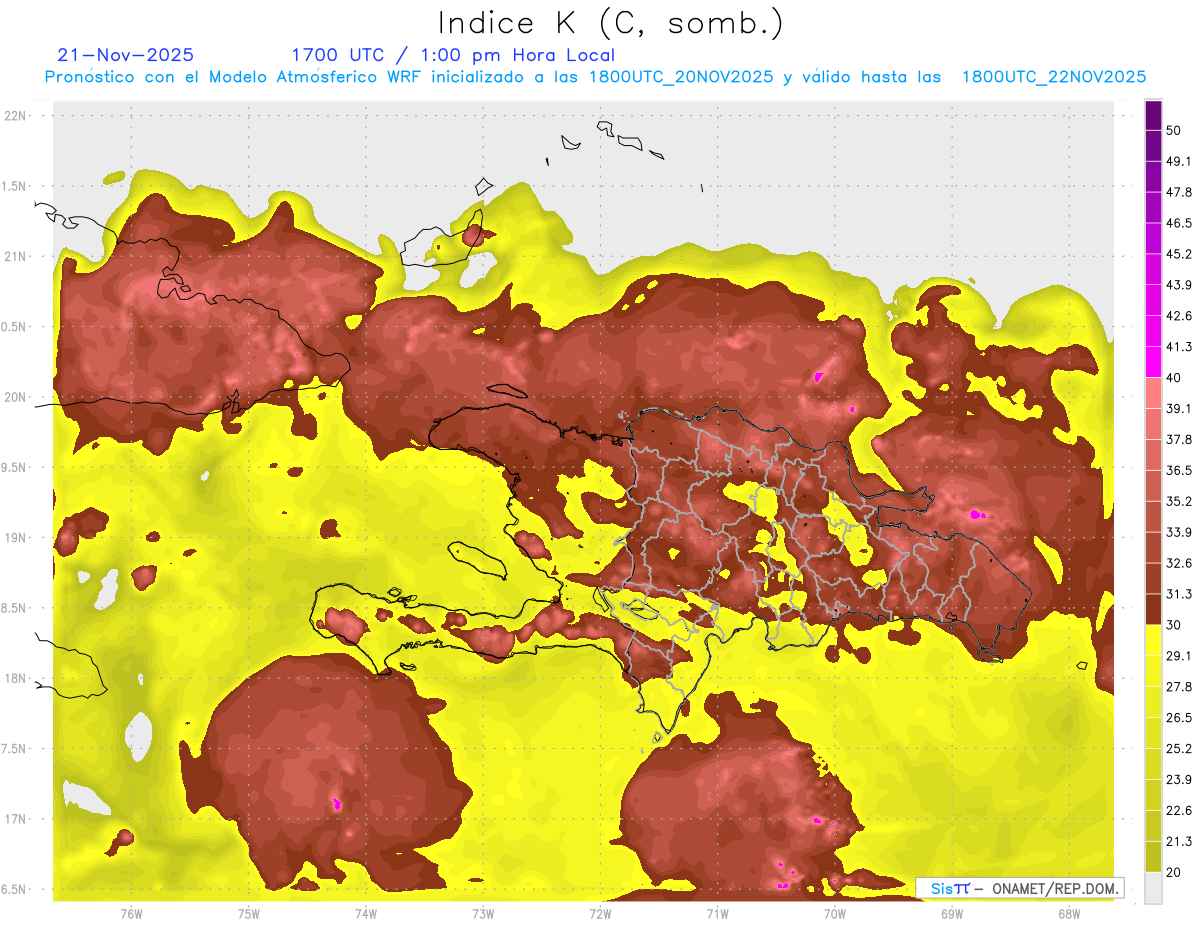
Task: Click the '46.5' colorbar label
Action: coord(1178,223)
